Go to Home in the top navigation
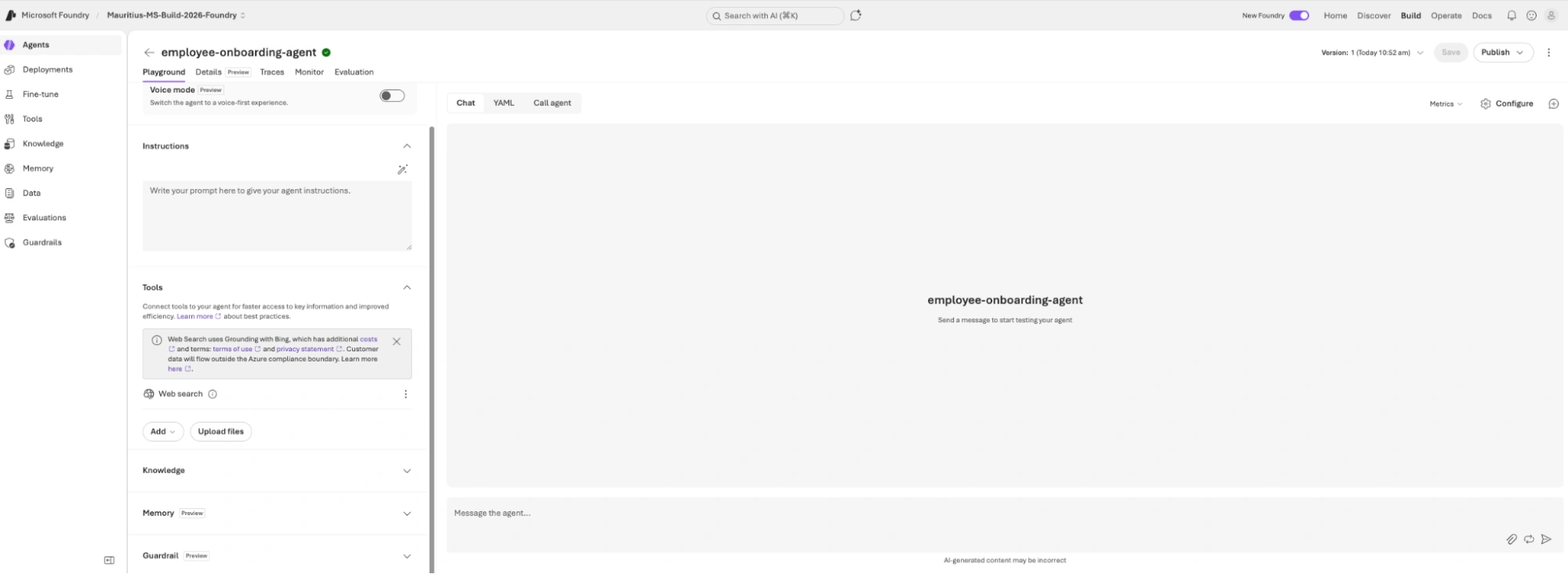 (1335, 16)
